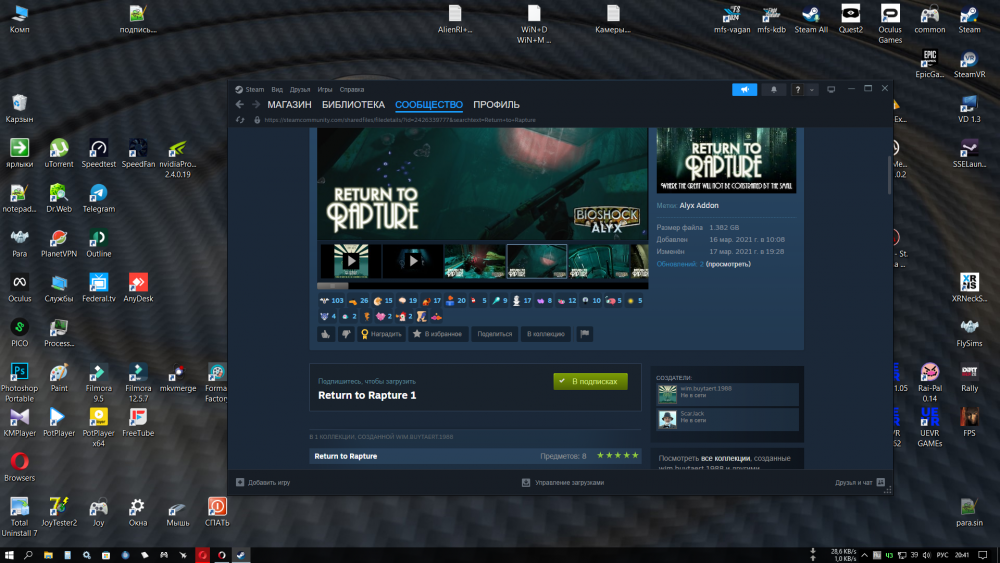1000x563 pixels.
Task: Add item to favorites (В избранное)
Action: 438,334
